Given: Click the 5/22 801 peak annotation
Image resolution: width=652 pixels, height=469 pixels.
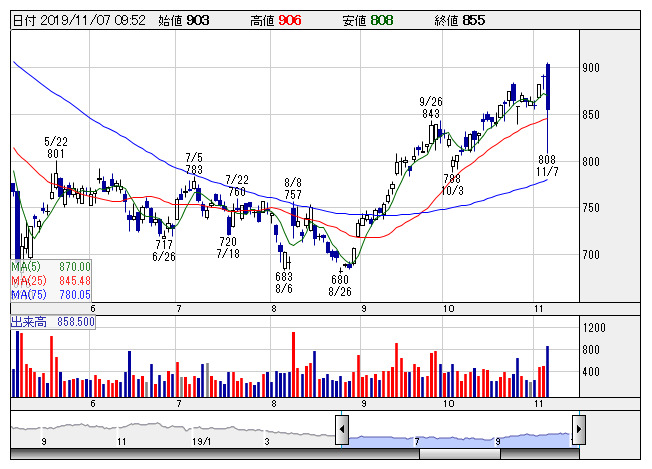Looking at the screenshot, I should pos(56,148).
